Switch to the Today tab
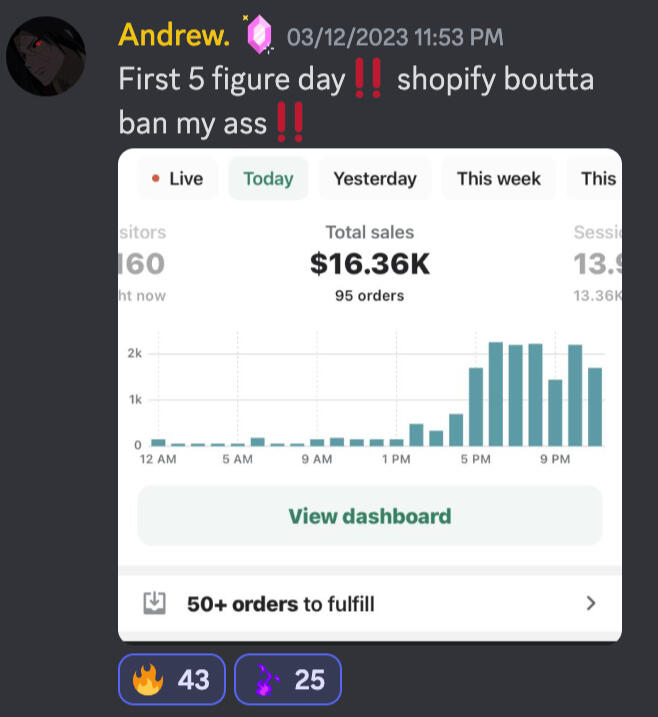The height and width of the screenshot is (717, 658). pyautogui.click(x=268, y=179)
